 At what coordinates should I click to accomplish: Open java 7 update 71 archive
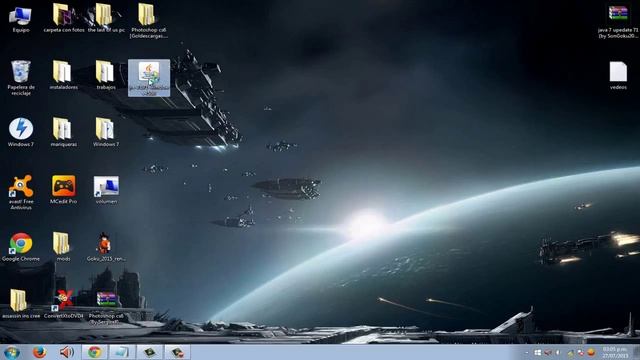pyautogui.click(x=618, y=21)
